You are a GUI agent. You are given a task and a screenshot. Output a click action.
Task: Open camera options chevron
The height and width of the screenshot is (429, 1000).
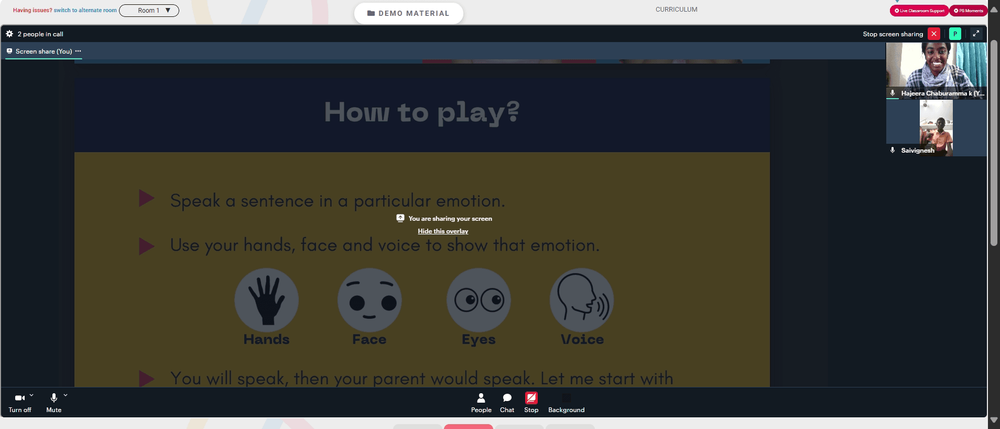[31, 395]
